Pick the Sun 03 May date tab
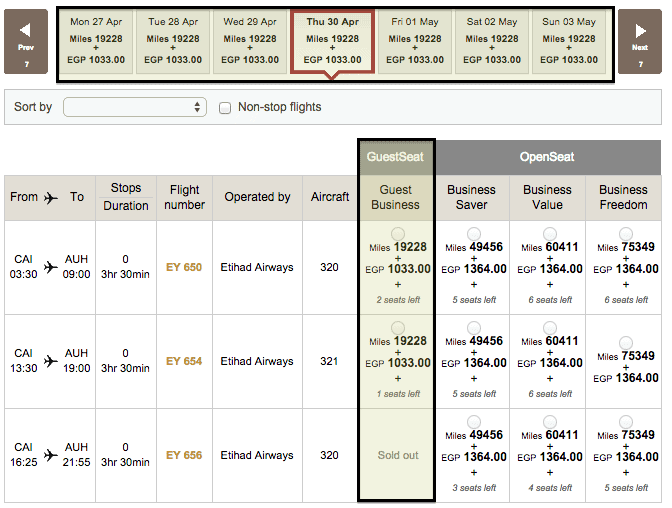 pyautogui.click(x=569, y=41)
